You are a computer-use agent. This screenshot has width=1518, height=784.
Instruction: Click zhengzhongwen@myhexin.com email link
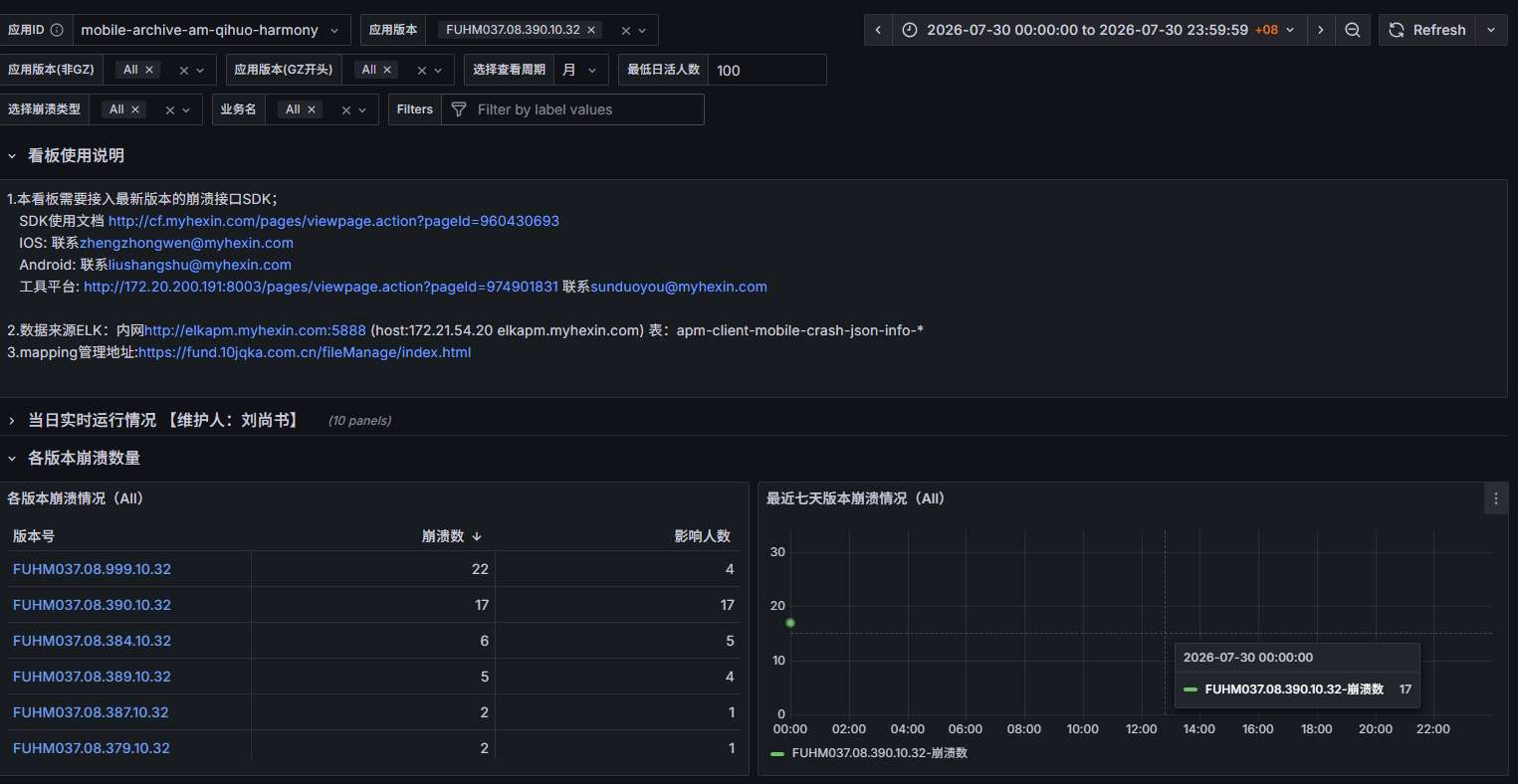[x=186, y=243]
